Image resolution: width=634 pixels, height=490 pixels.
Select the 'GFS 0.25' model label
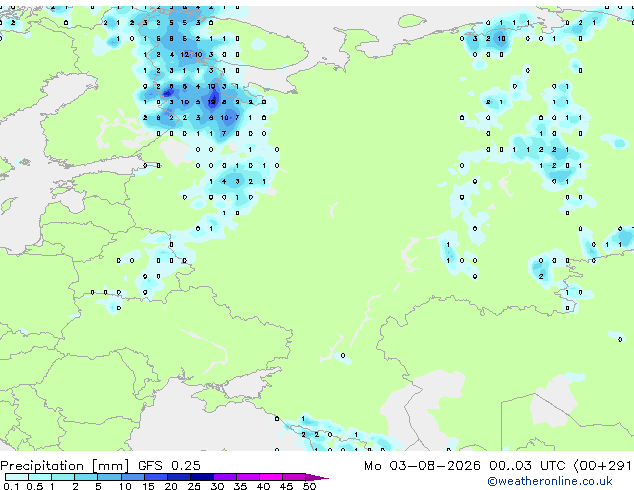(169, 466)
